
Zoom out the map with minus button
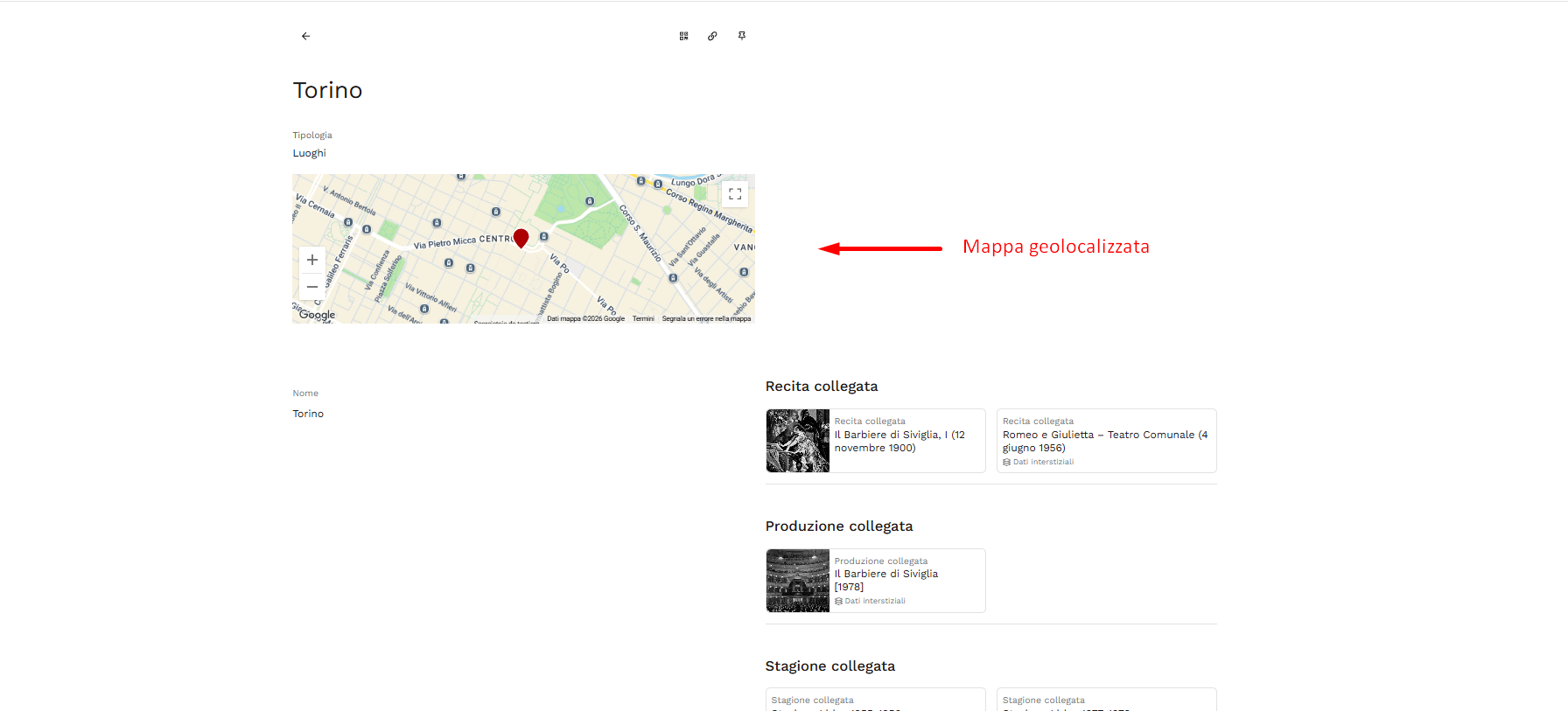[312, 286]
